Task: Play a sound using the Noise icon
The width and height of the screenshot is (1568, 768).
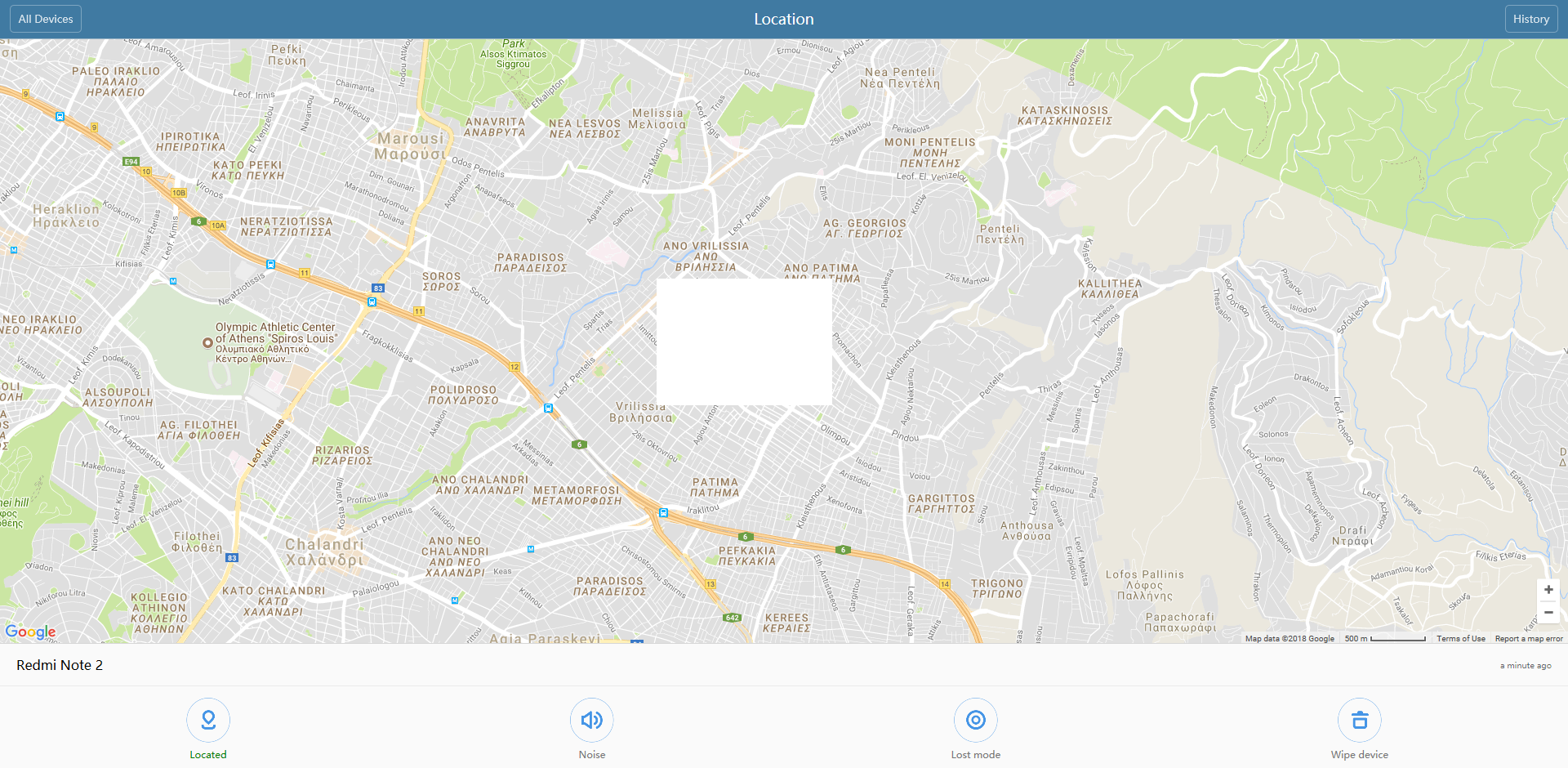Action: pyautogui.click(x=592, y=720)
